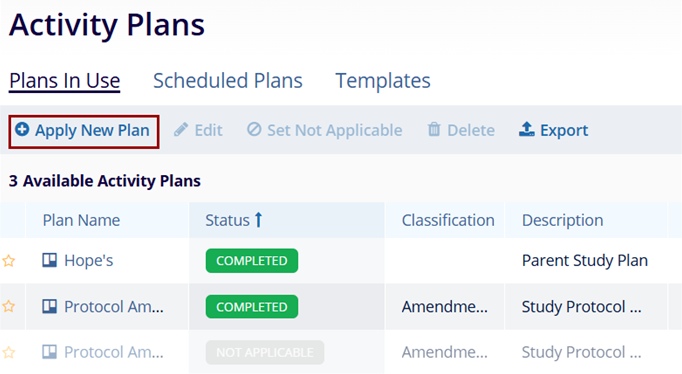Switch to the Scheduled Plans tab
Screen dimensions: 682x374
pyautogui.click(x=228, y=80)
